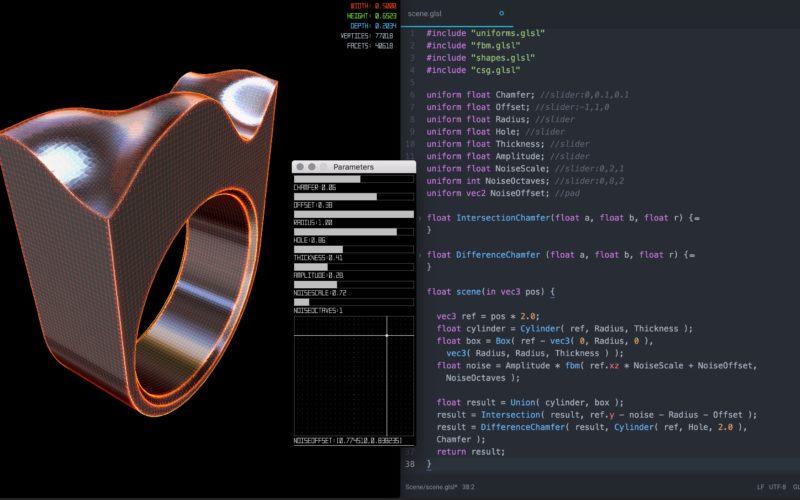Click the 38:2 cursor position indicator
This screenshot has width=800, height=500.
[468, 487]
